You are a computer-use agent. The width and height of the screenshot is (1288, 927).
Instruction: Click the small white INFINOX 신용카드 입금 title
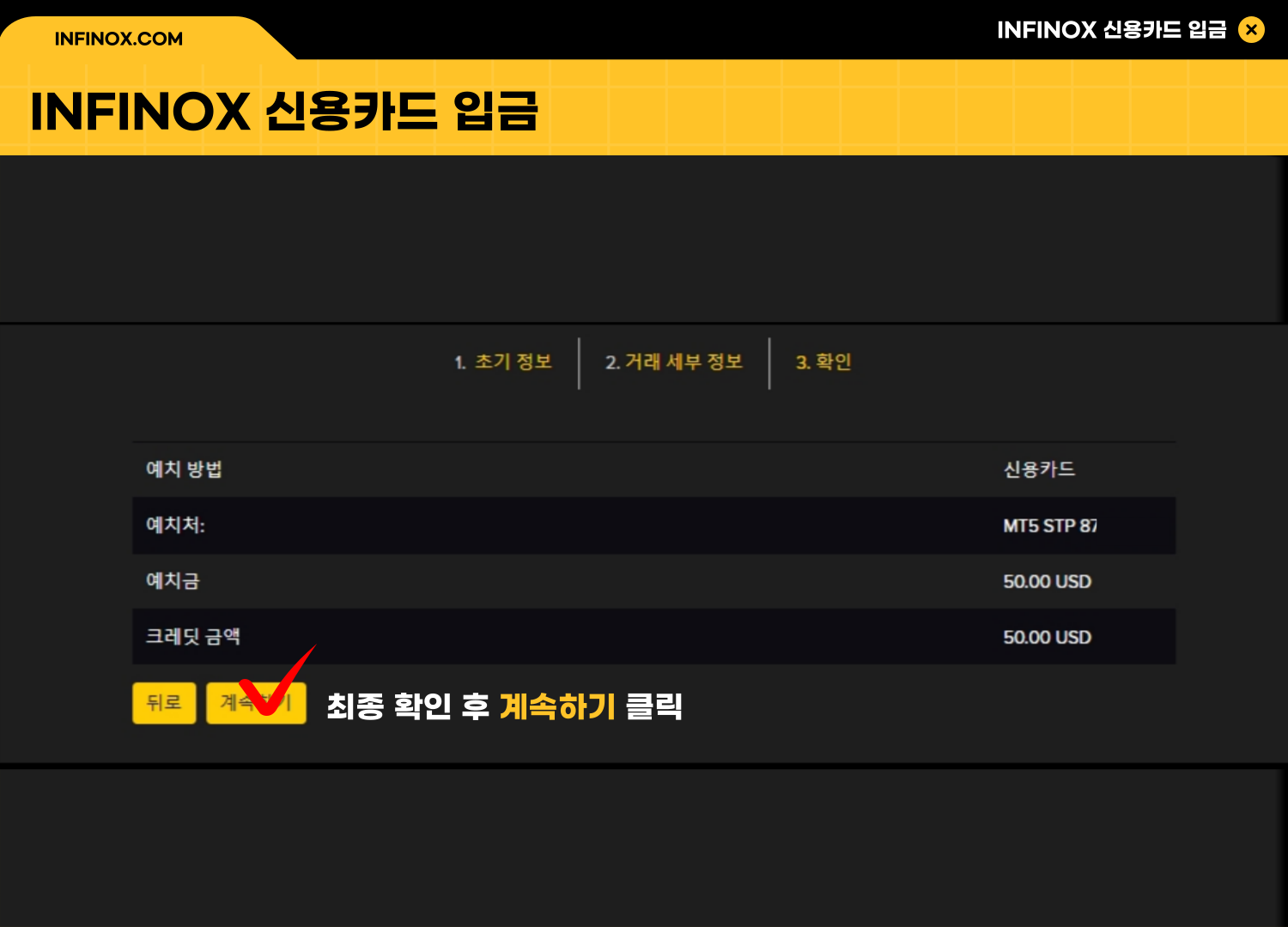tap(1112, 30)
